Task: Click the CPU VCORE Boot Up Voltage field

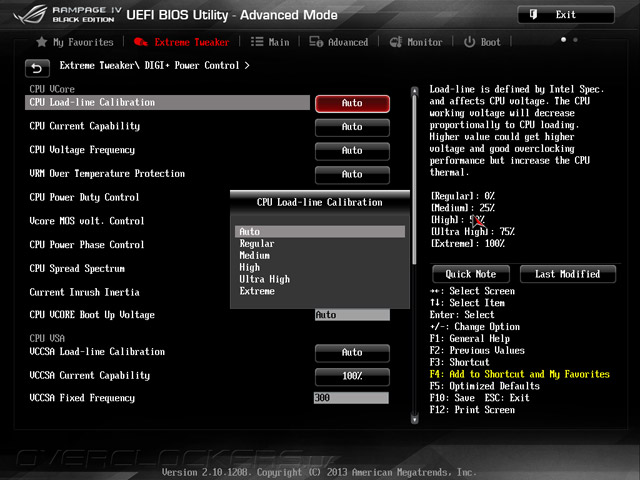Action: click(352, 315)
